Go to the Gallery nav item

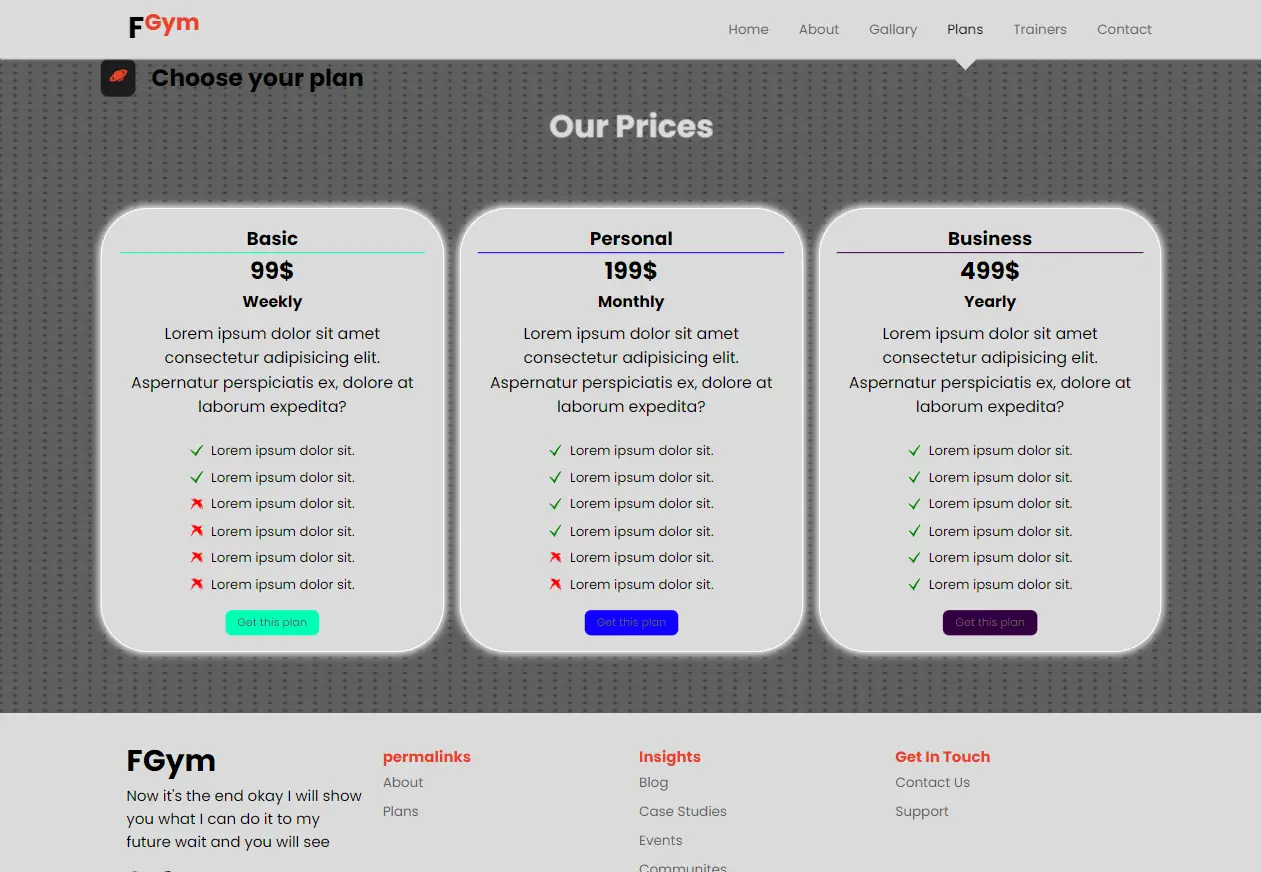point(893,29)
